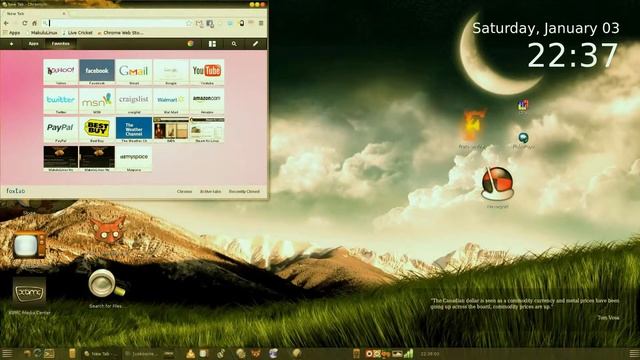Open the Apps bookmark shortcut
This screenshot has width=640, height=360.
point(12,33)
